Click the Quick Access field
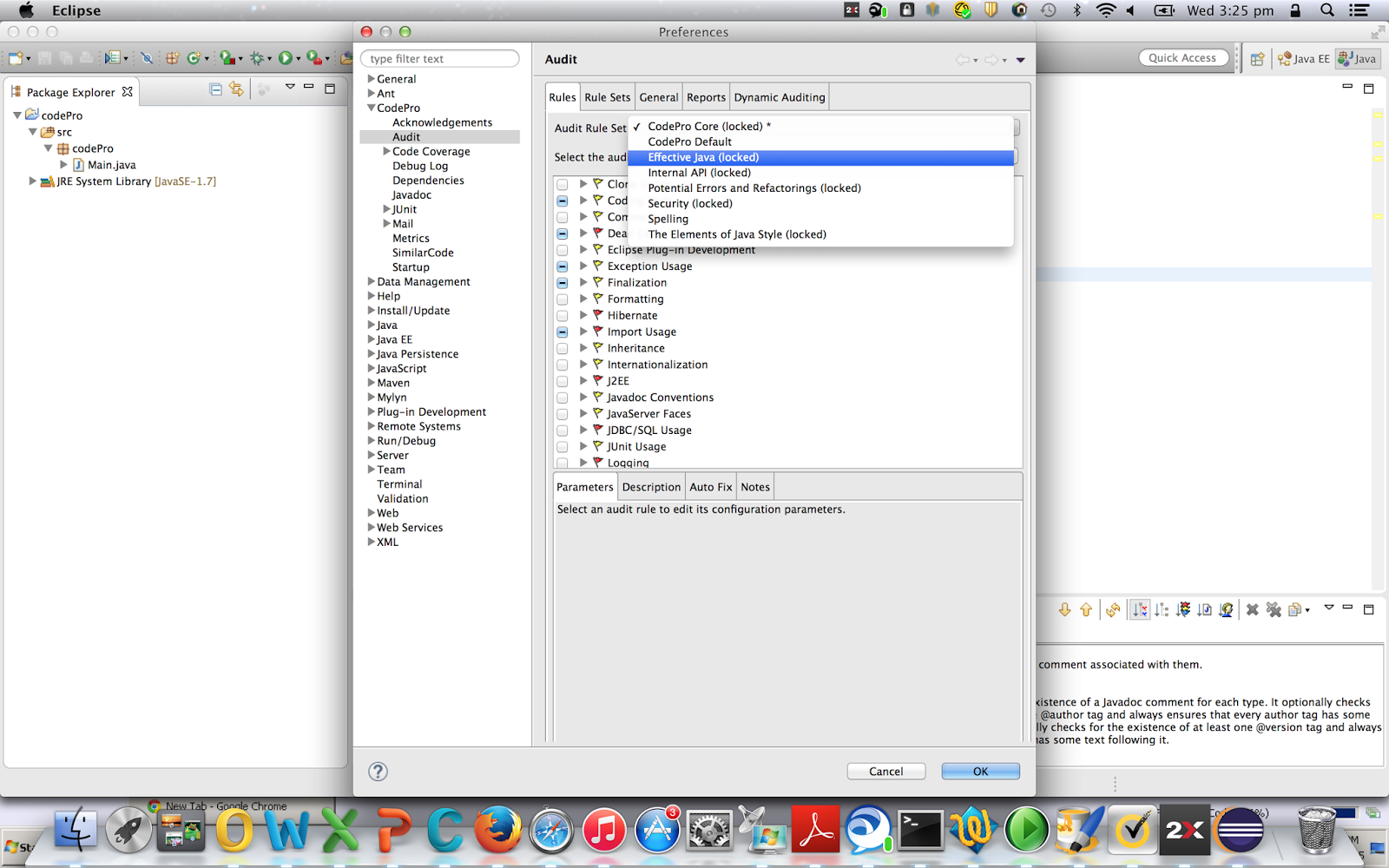The image size is (1389, 868). click(1182, 58)
